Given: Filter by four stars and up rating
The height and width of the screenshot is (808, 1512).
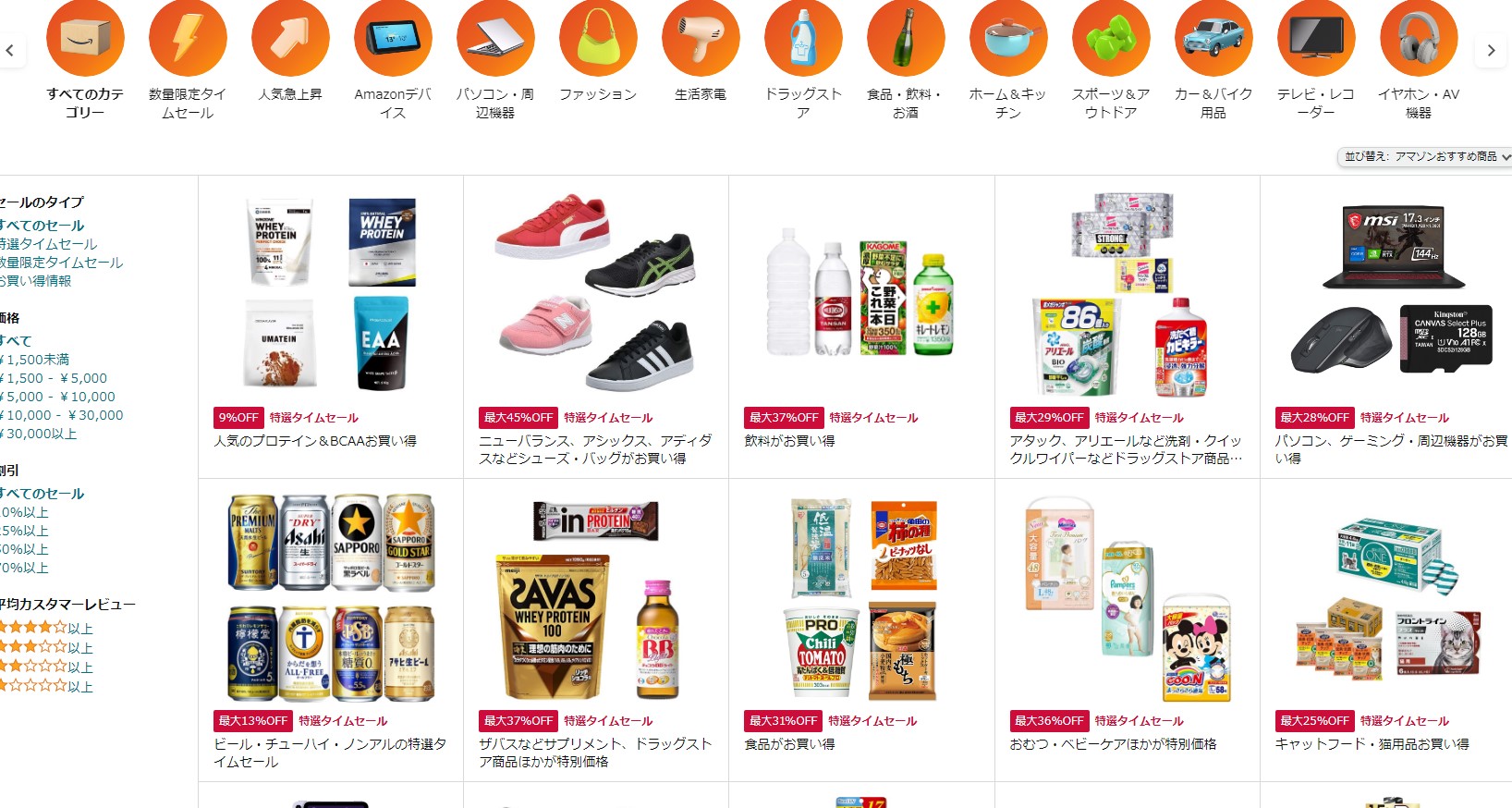Looking at the screenshot, I should [46, 628].
